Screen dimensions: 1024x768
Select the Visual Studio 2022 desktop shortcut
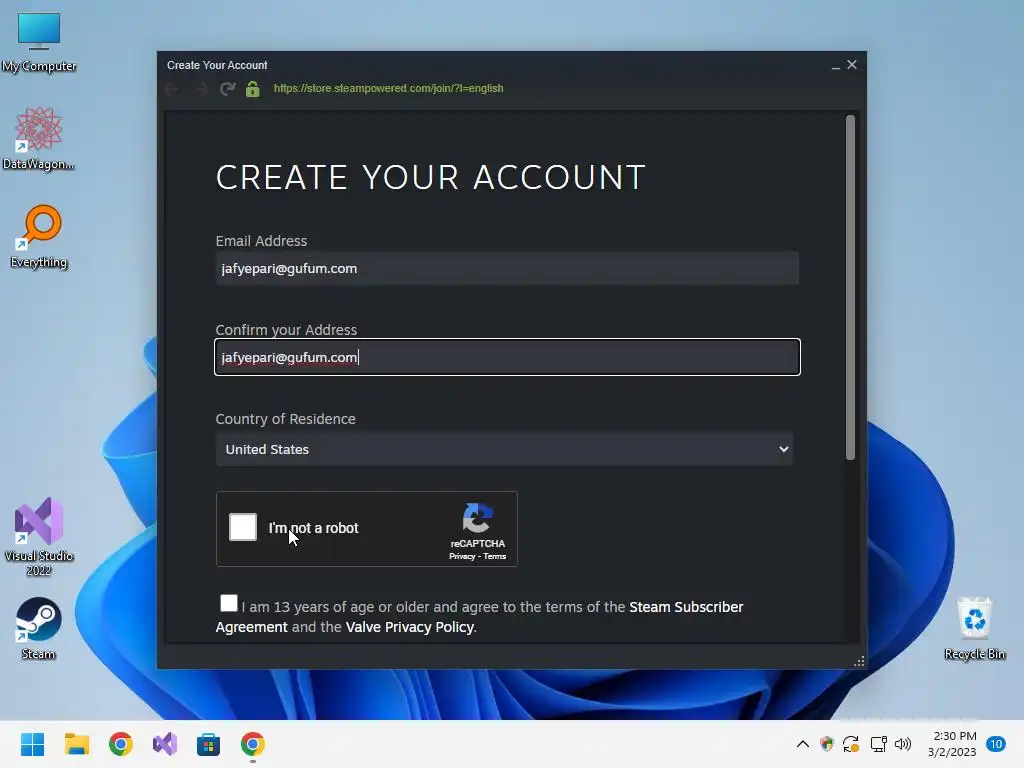point(39,537)
